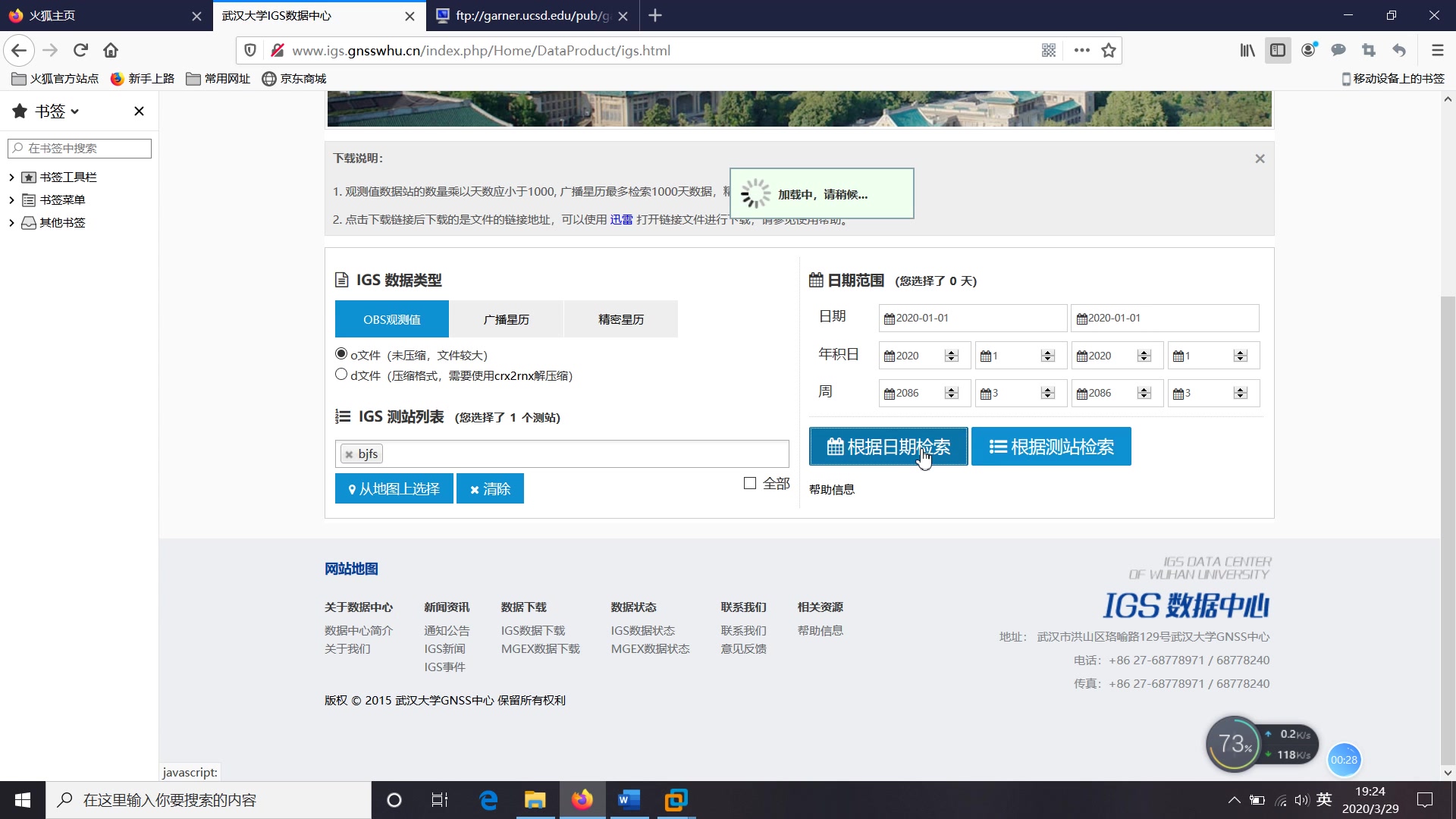
Task: Click the undo arrow toolbar icon
Action: [x=1399, y=51]
